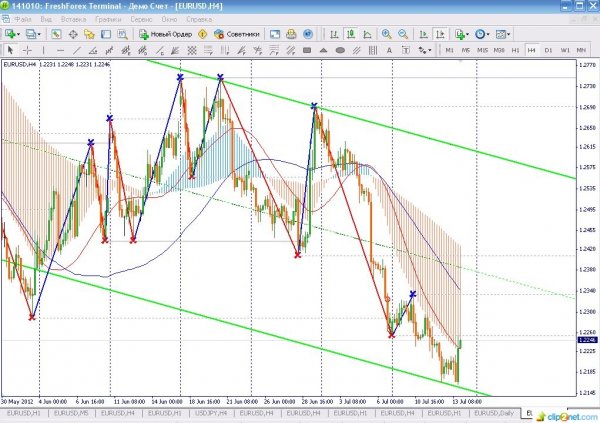The width and height of the screenshot is (600, 423).
Task: Expand the new chart dropdown arrow
Action: 21,33
